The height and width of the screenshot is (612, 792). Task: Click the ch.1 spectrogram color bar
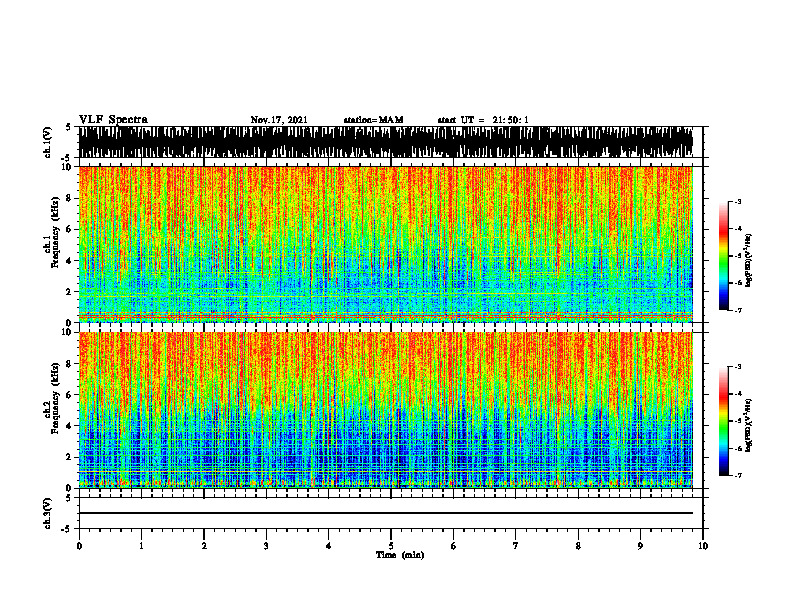723,256
